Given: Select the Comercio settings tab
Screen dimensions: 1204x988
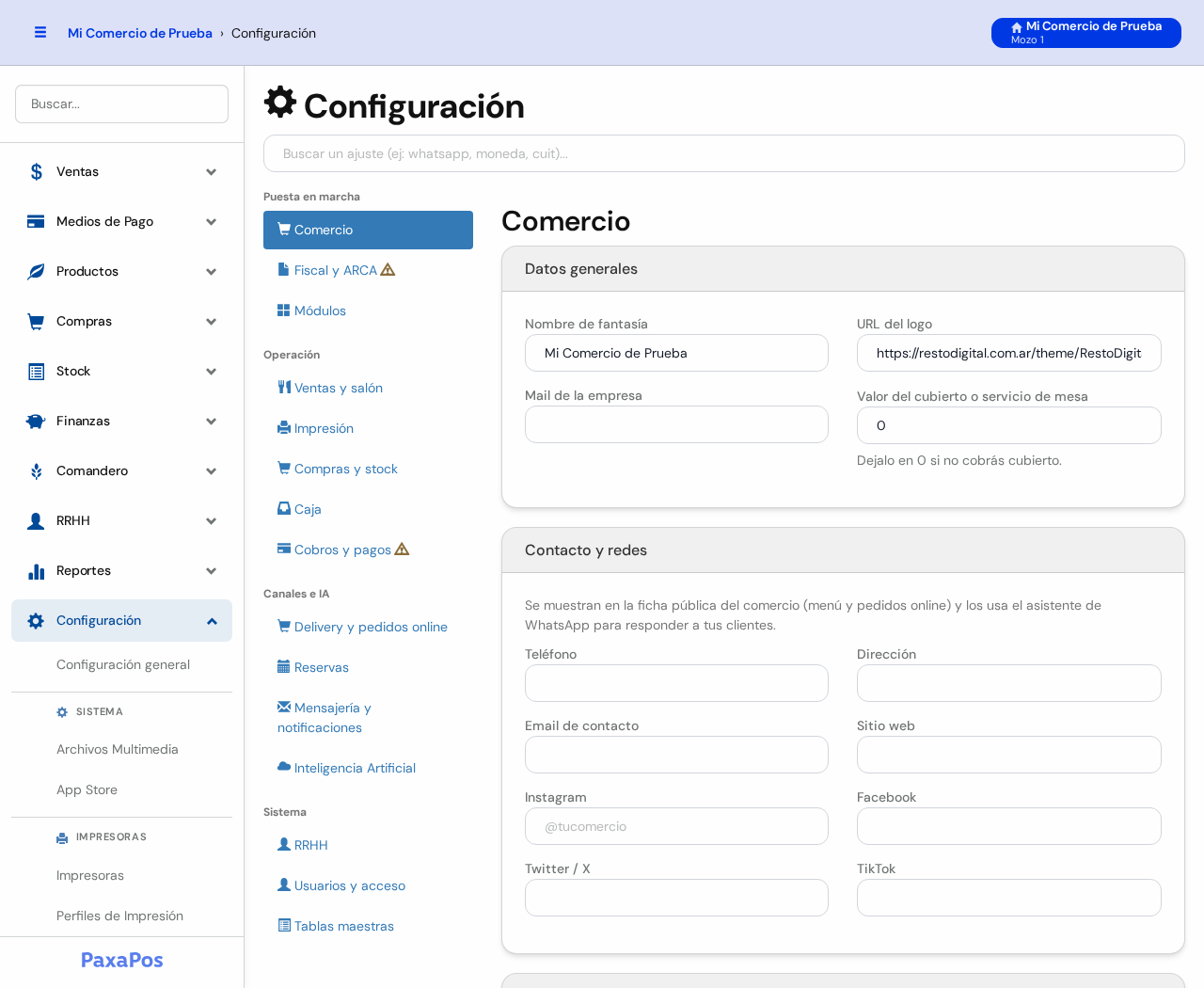Looking at the screenshot, I should pos(368,230).
